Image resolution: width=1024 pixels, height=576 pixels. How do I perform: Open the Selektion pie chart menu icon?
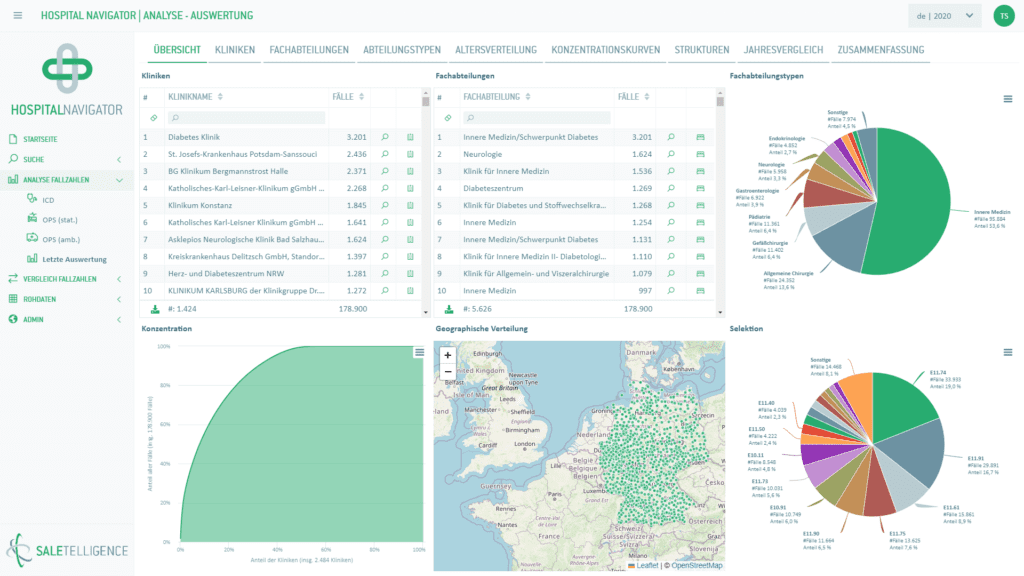tap(1007, 352)
